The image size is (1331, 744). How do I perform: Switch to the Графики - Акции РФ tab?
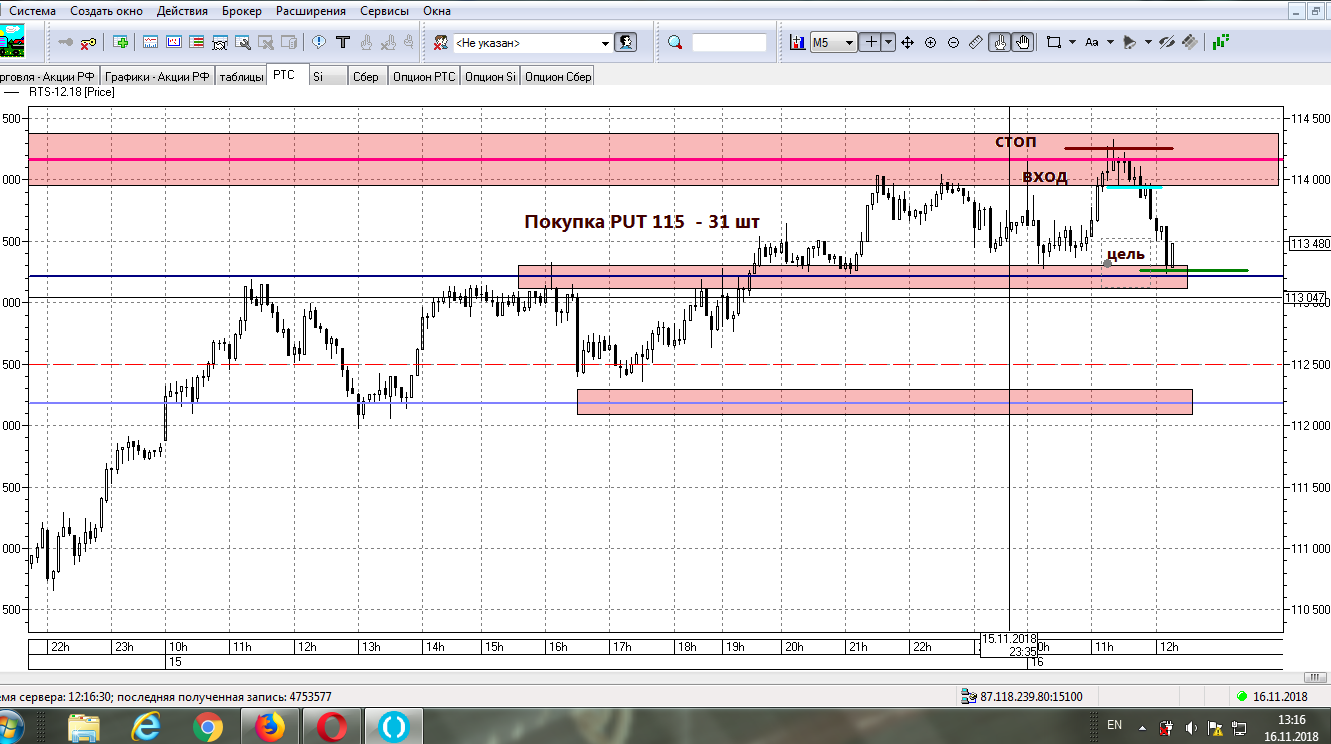coord(157,77)
